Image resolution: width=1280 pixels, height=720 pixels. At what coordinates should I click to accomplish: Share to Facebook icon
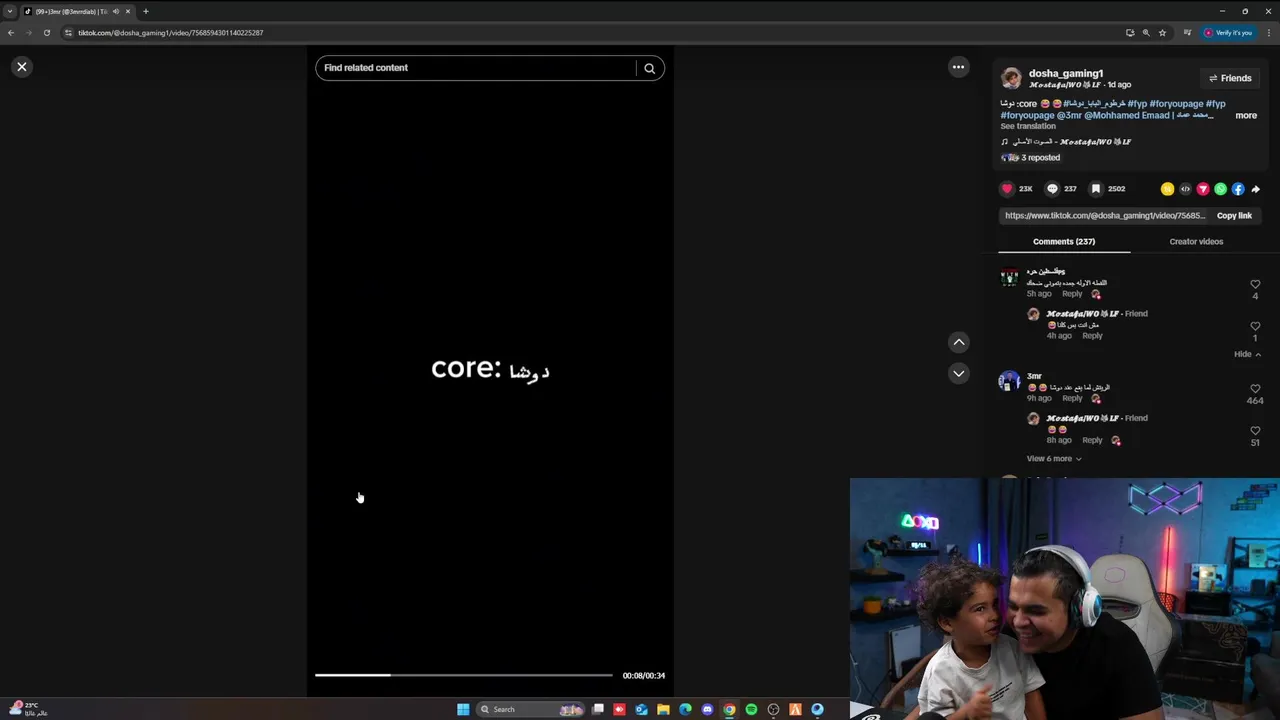1238,189
